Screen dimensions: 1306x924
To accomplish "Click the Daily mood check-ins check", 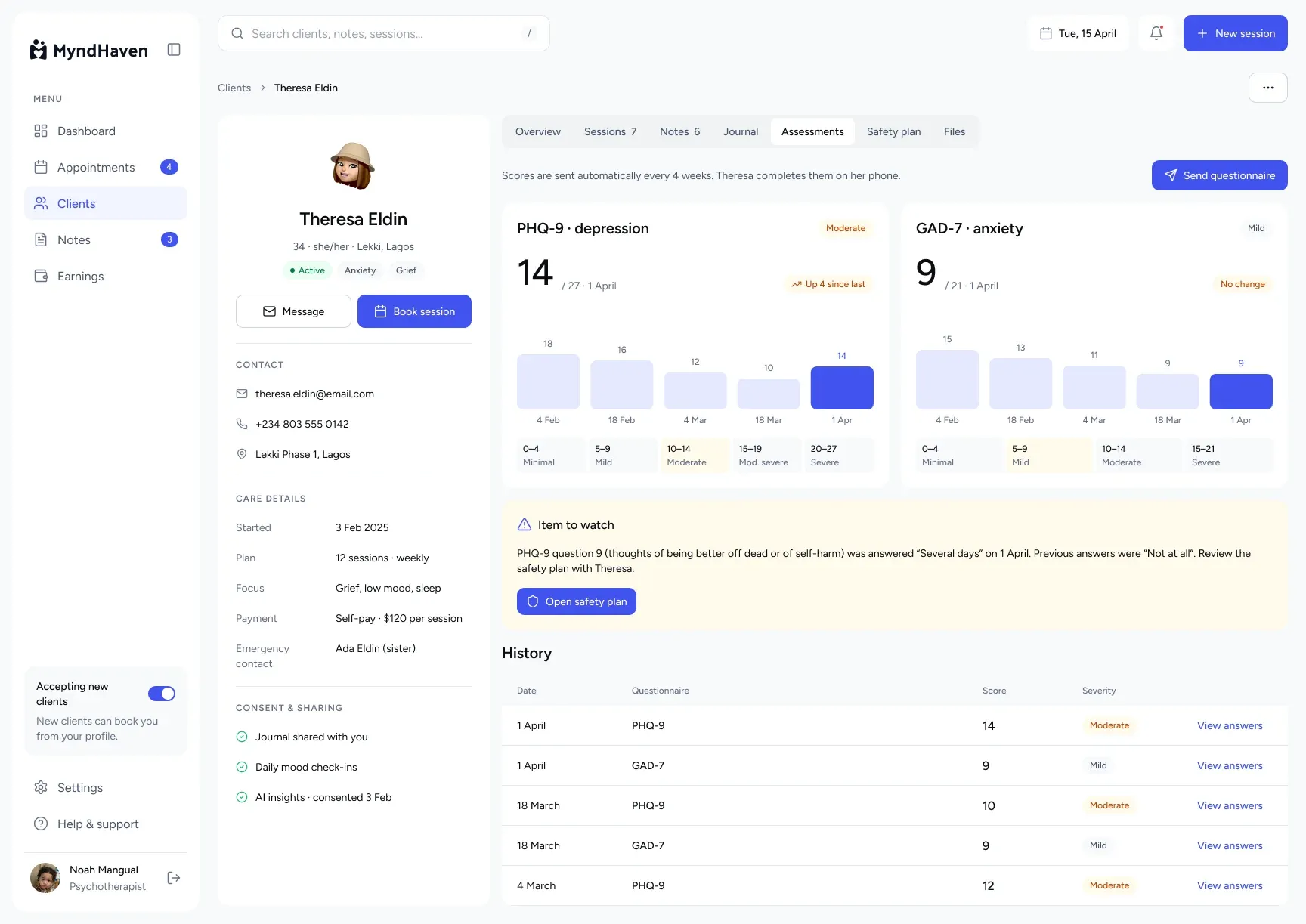I will tap(242, 767).
